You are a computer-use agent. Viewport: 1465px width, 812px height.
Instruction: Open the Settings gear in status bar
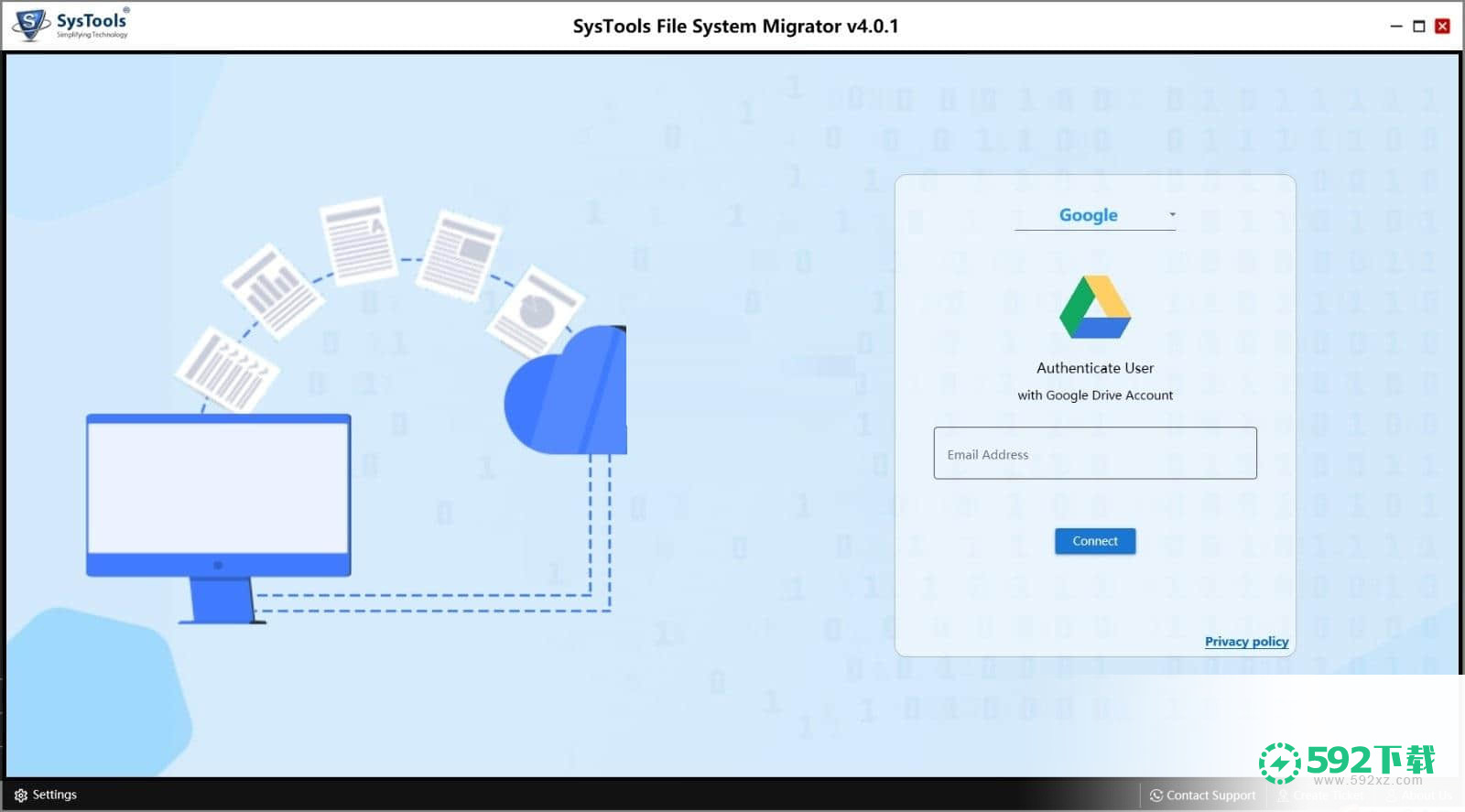21,796
